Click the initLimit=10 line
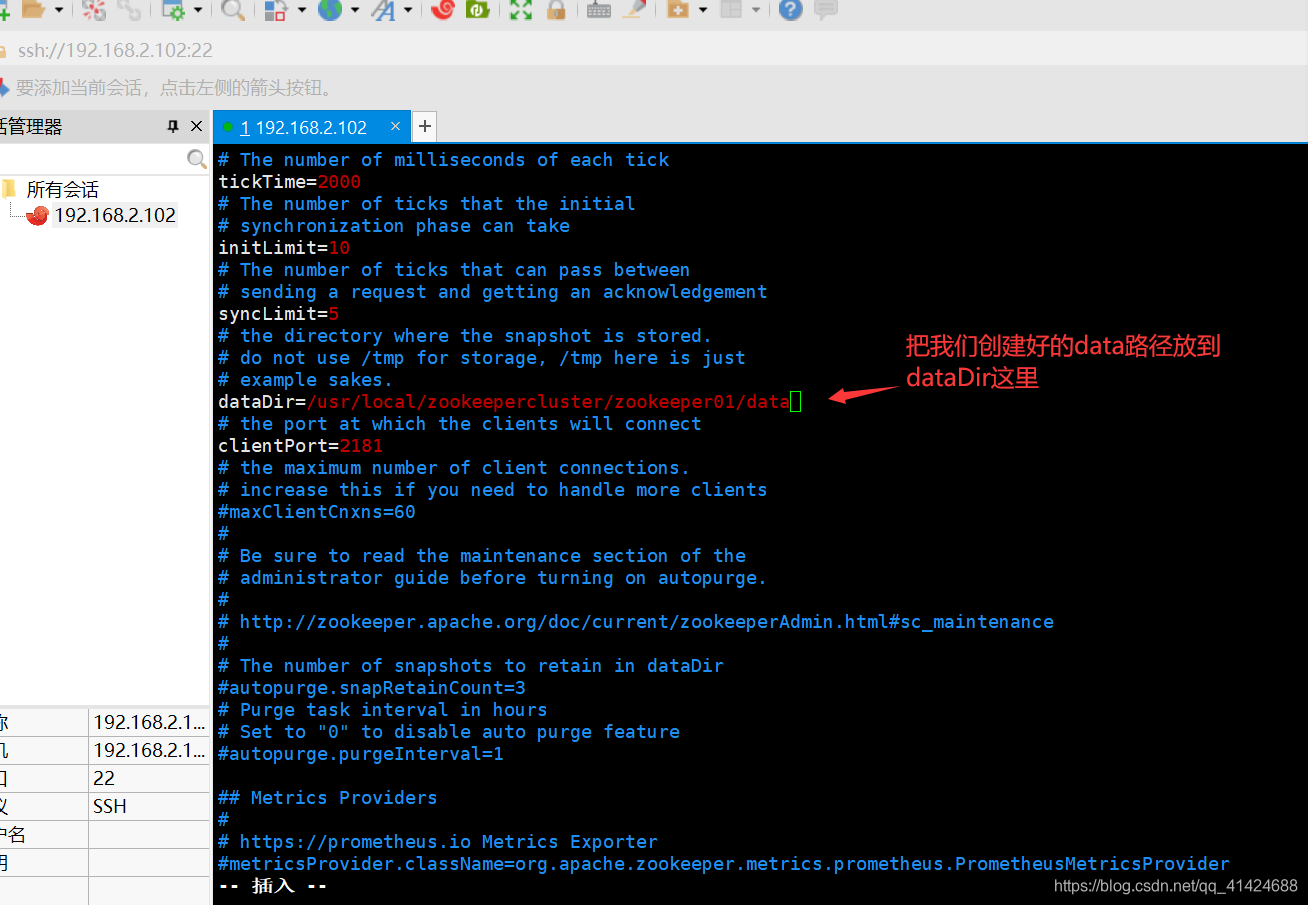Image resolution: width=1308 pixels, height=905 pixels. (x=284, y=248)
